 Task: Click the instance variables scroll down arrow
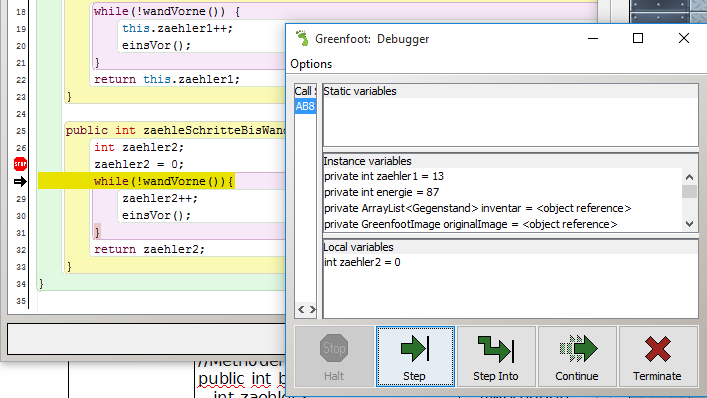[689, 224]
